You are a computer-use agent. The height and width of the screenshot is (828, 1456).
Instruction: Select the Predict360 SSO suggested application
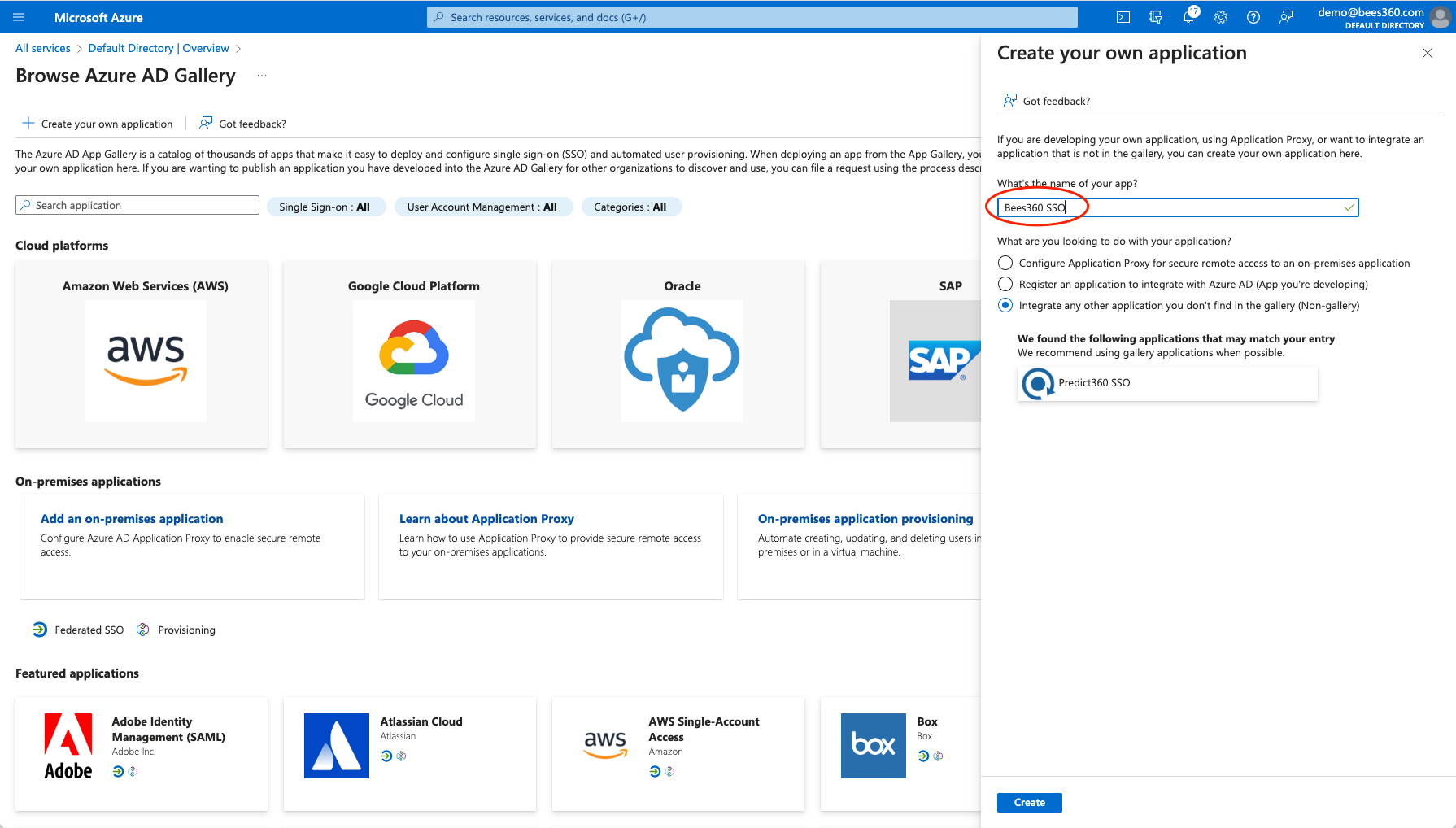tap(1167, 383)
